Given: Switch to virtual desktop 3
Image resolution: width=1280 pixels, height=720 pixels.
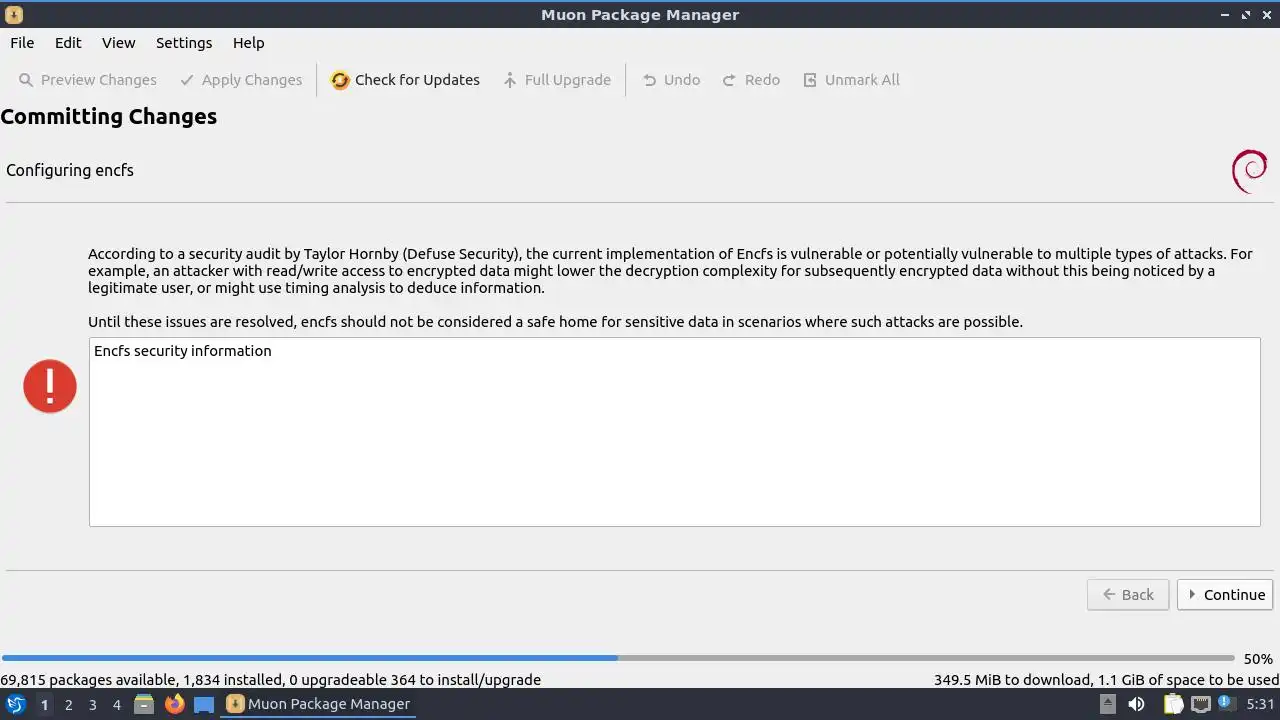Looking at the screenshot, I should pos(92,705).
